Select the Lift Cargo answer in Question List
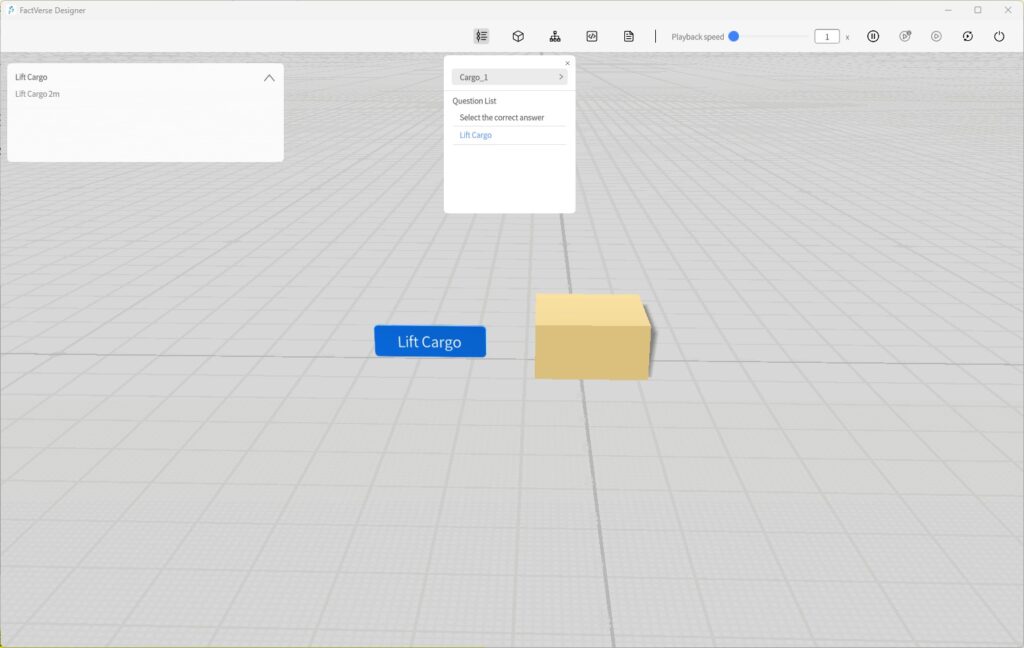 point(475,134)
